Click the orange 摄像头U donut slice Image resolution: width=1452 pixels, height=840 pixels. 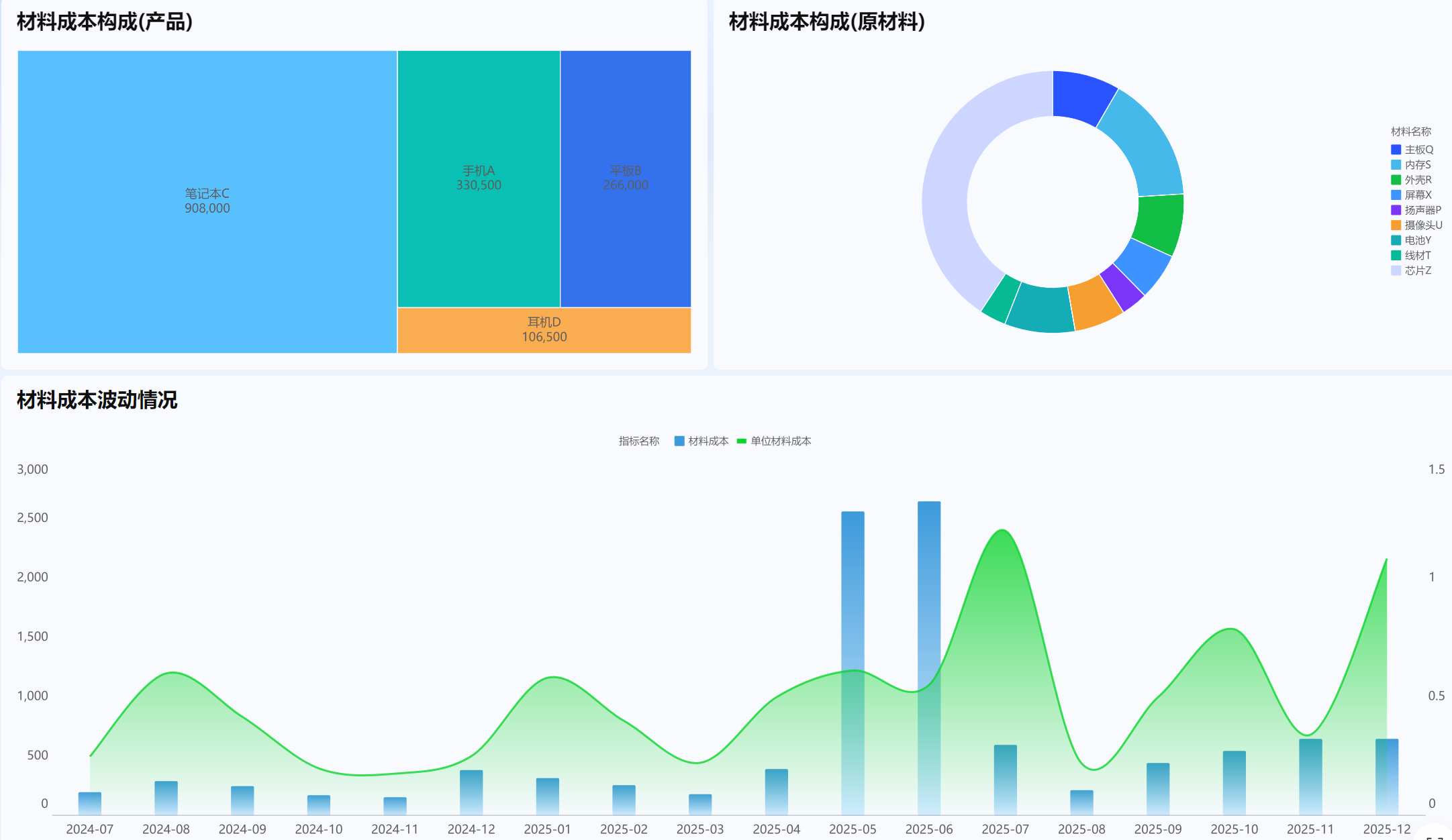pyautogui.click(x=1094, y=303)
